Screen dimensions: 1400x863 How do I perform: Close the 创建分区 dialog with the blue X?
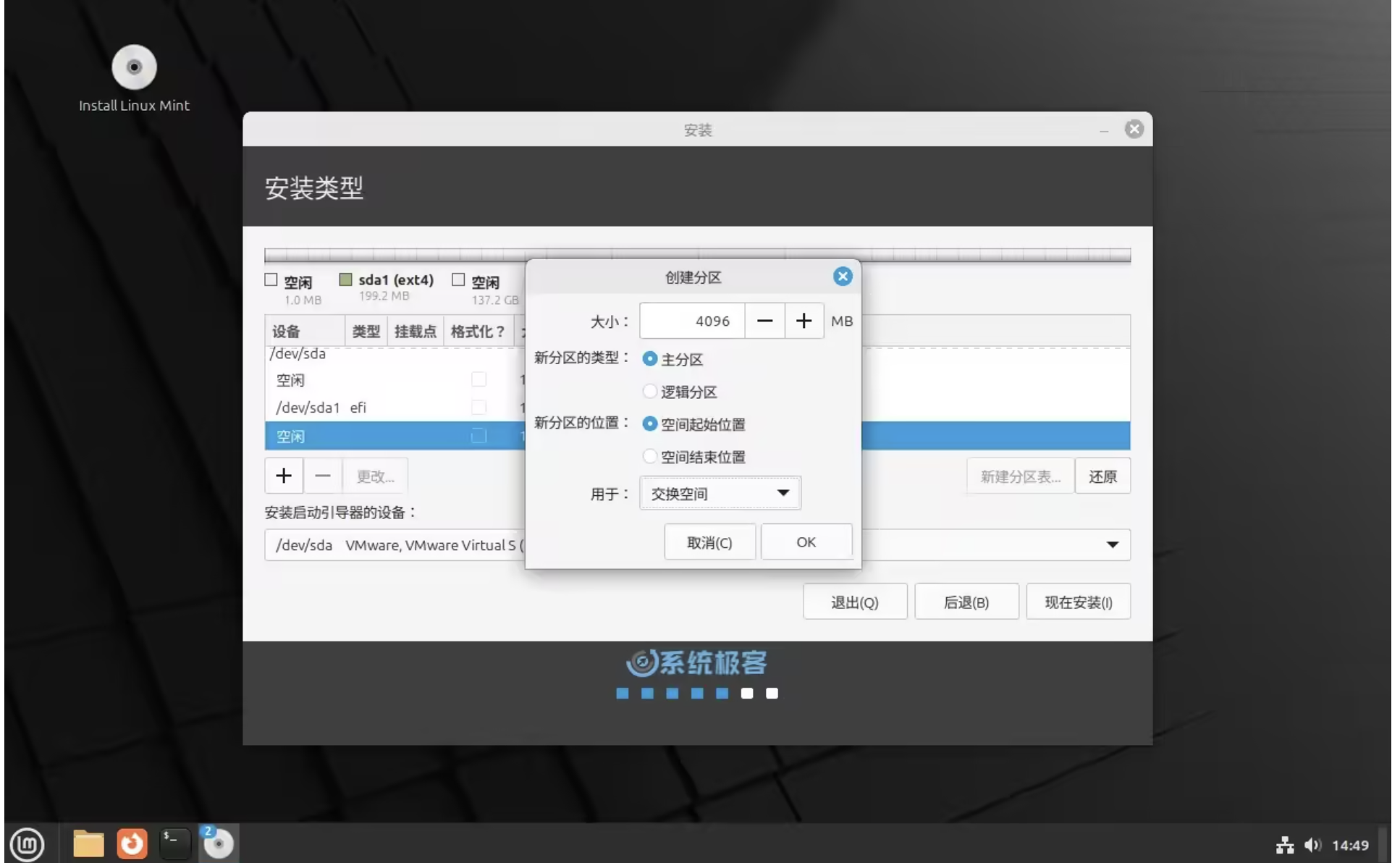pos(843,277)
